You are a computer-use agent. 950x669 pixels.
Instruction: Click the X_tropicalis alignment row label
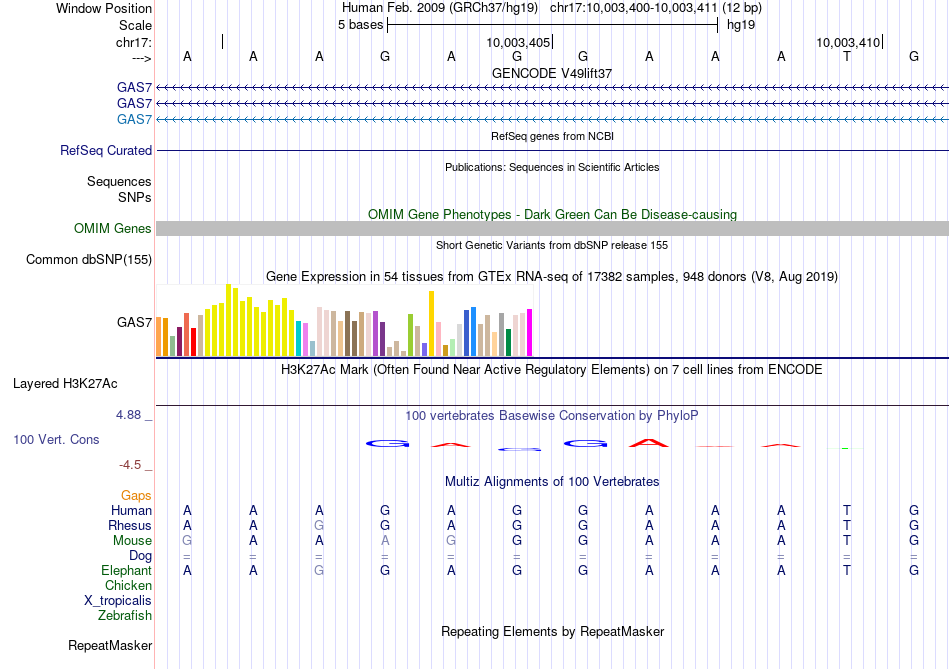point(118,601)
